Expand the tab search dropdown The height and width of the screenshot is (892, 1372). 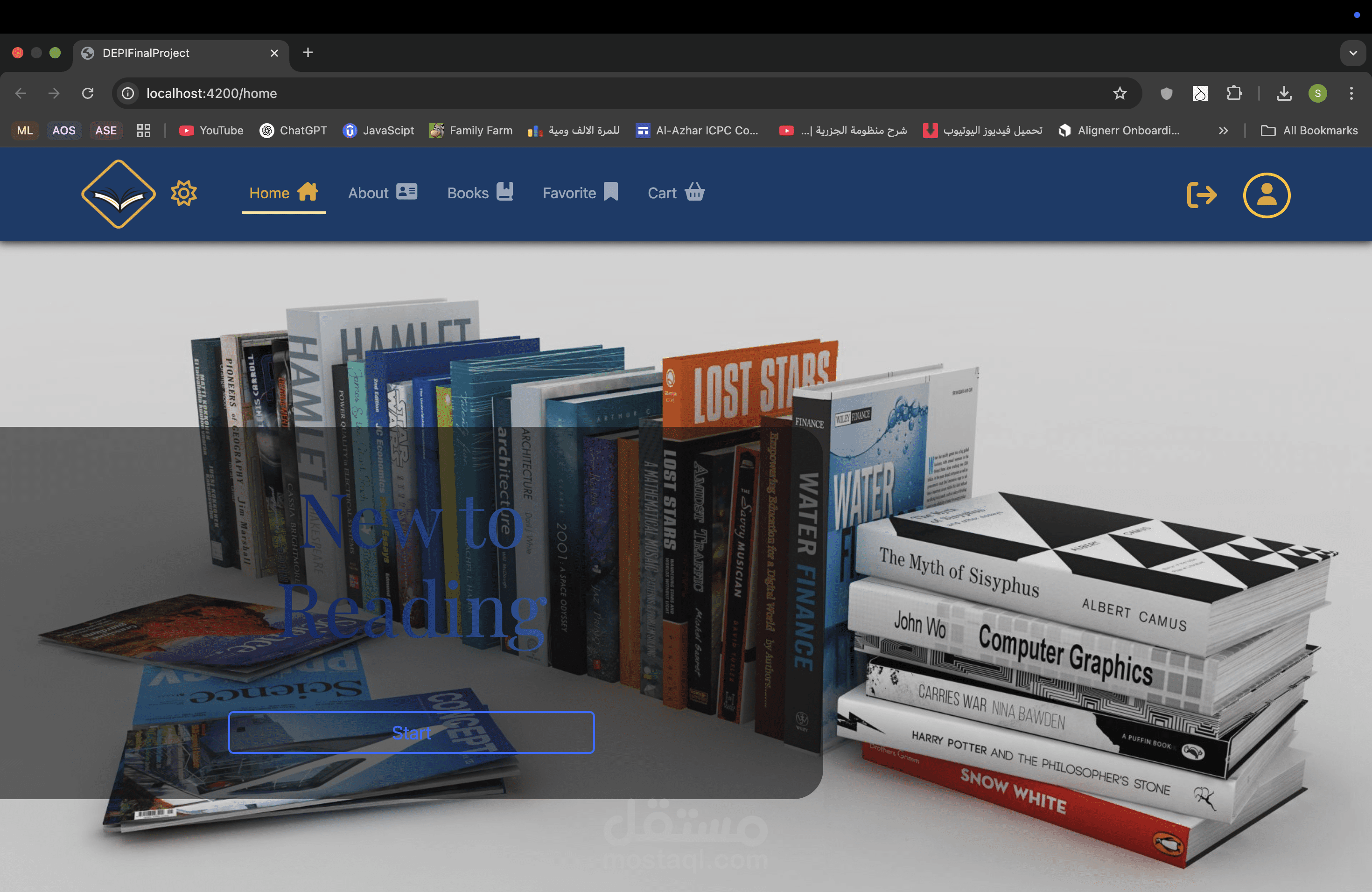[x=1353, y=53]
